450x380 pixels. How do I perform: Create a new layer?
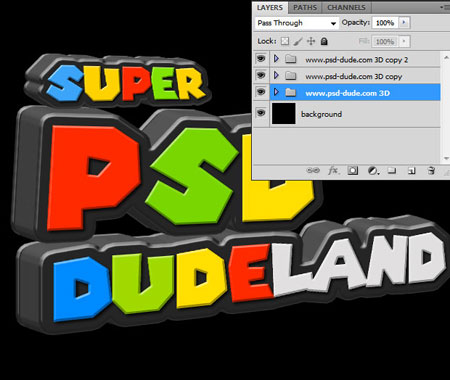(x=412, y=171)
